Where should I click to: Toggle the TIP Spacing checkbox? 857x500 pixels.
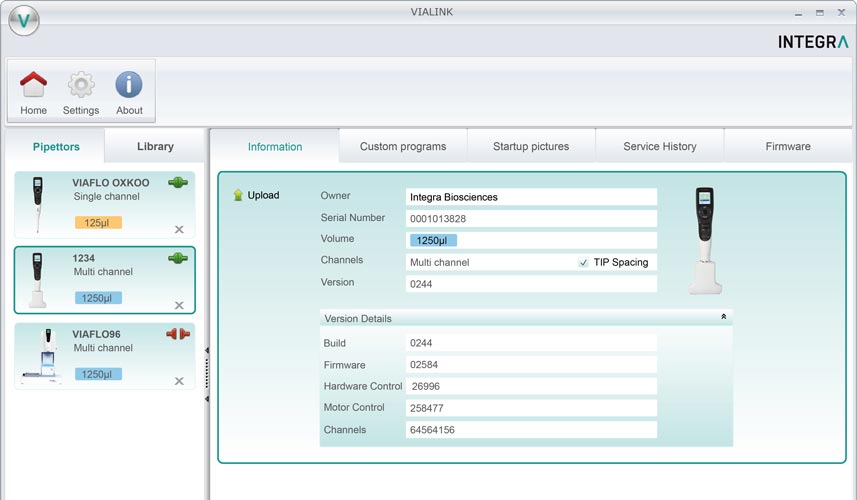[x=583, y=262]
